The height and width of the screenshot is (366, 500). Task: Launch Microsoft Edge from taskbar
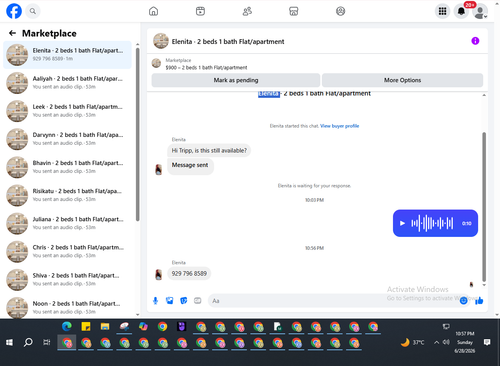click(x=67, y=327)
